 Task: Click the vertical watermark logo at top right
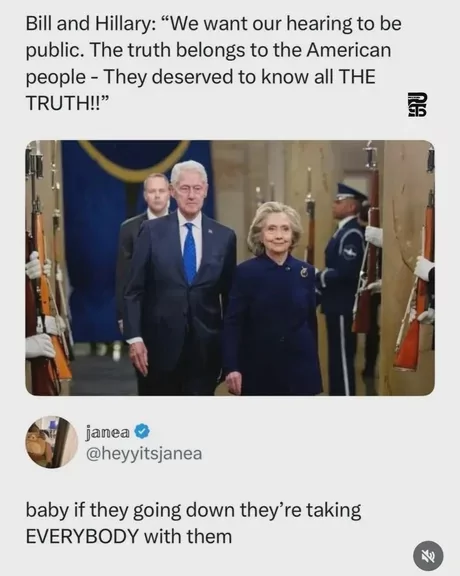coord(418,105)
